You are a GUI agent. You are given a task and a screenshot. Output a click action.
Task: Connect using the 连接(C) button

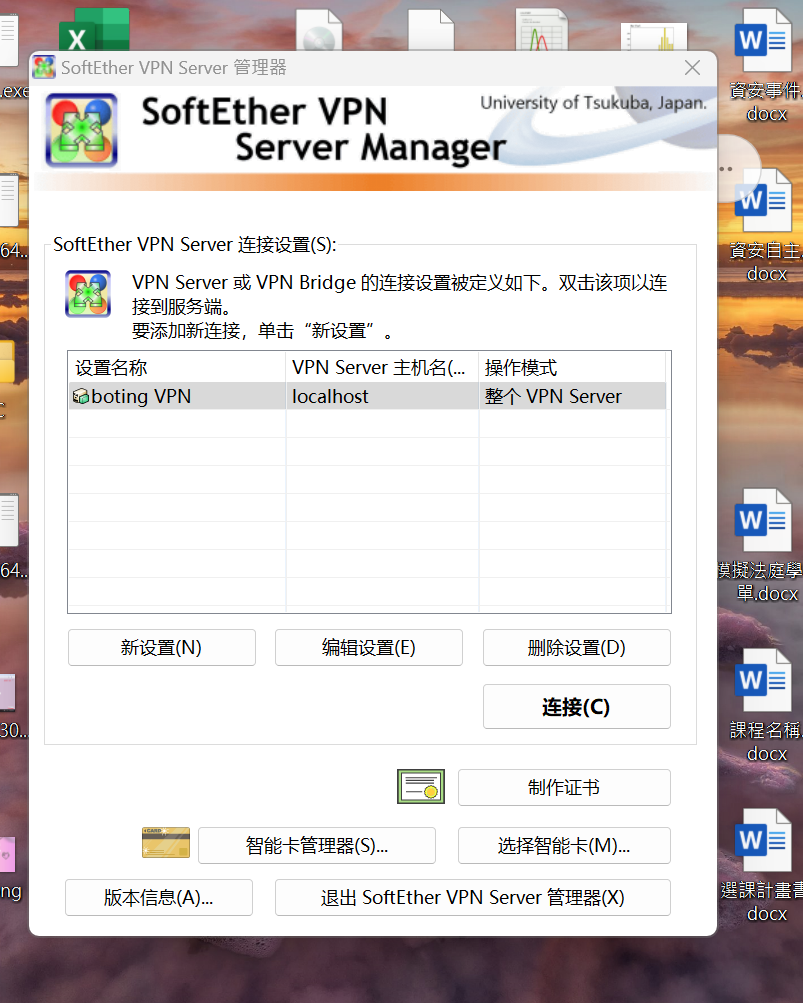click(x=576, y=706)
